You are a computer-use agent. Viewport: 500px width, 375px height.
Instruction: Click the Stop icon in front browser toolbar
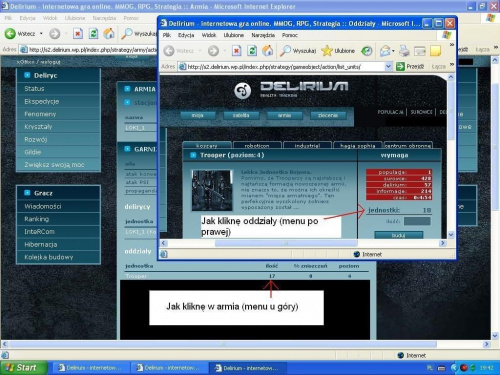pyautogui.click(x=236, y=51)
